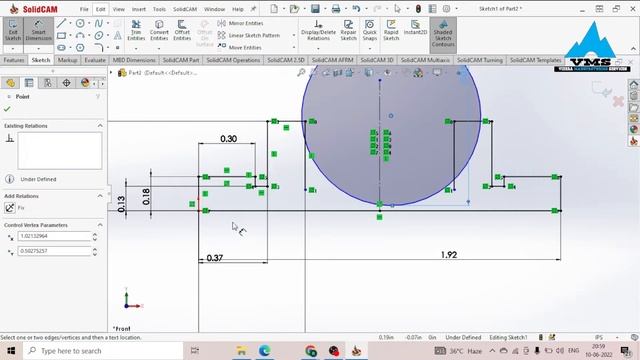Open the Linear Sketch Pattern dropdown arrow

click(294, 36)
